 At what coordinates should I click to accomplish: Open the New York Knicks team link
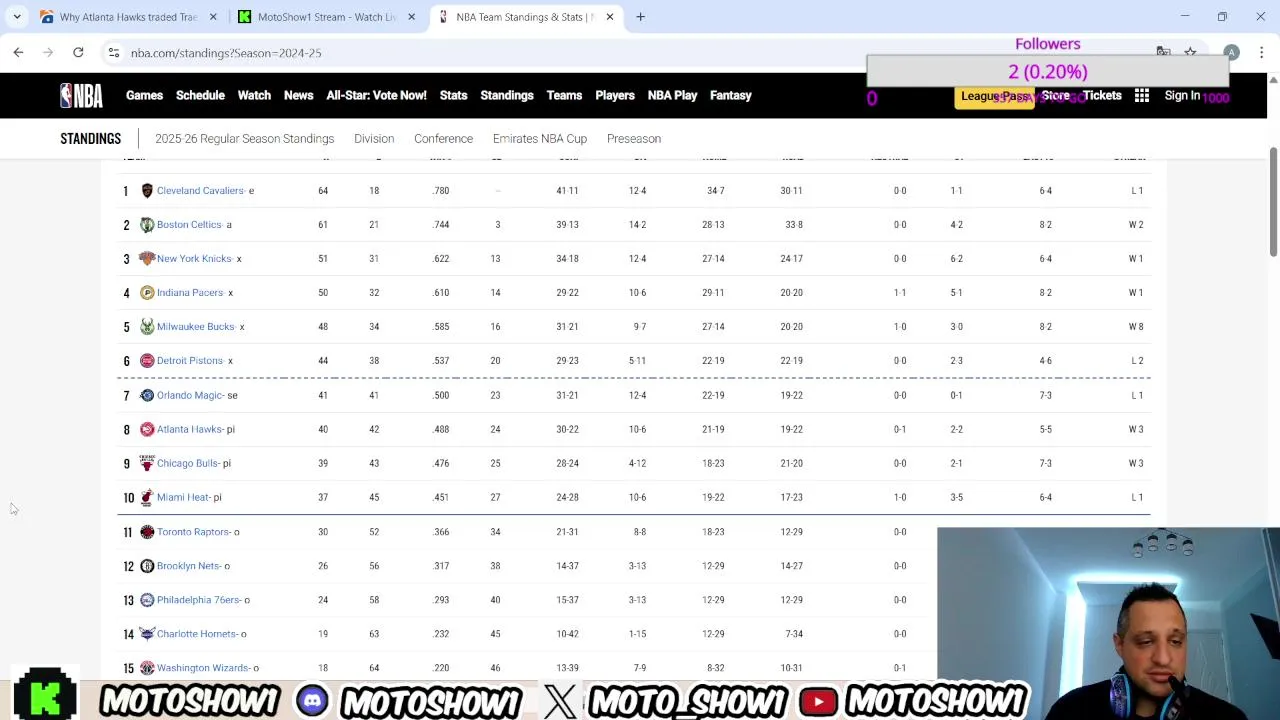tap(194, 258)
